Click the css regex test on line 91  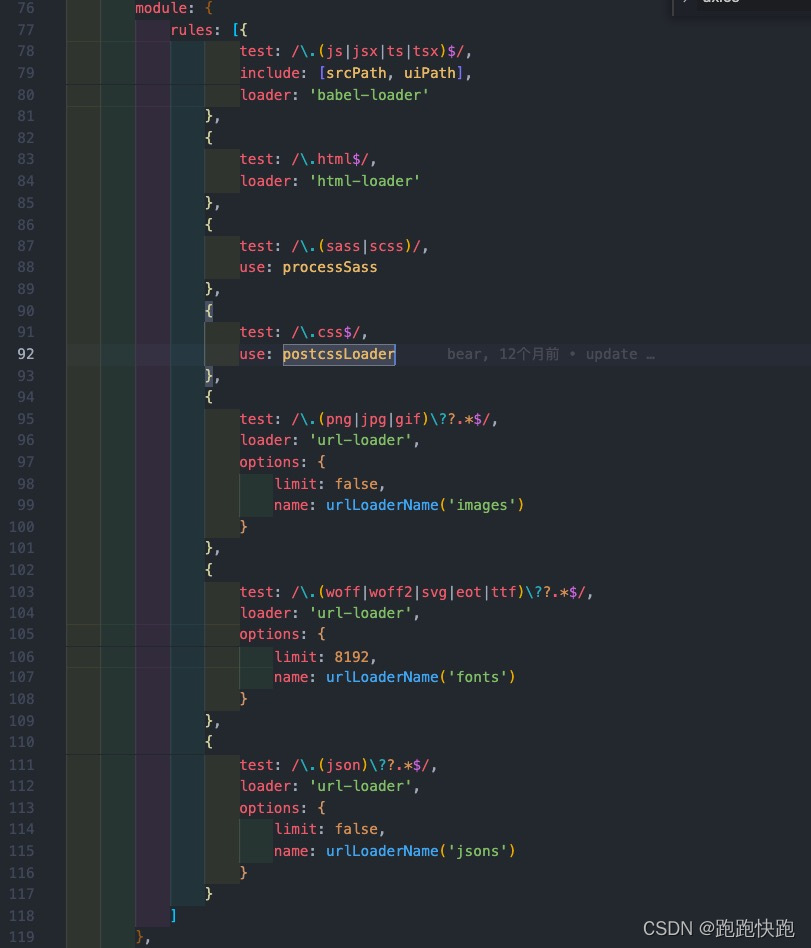325,332
